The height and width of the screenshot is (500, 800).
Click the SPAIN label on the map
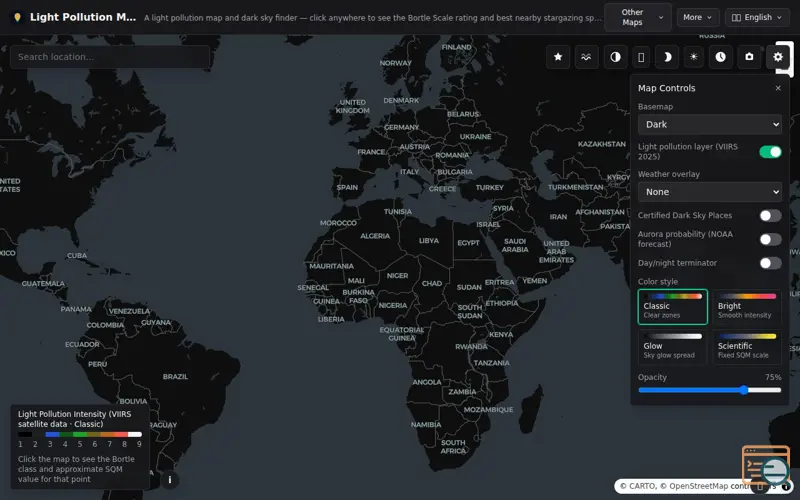tap(347, 187)
